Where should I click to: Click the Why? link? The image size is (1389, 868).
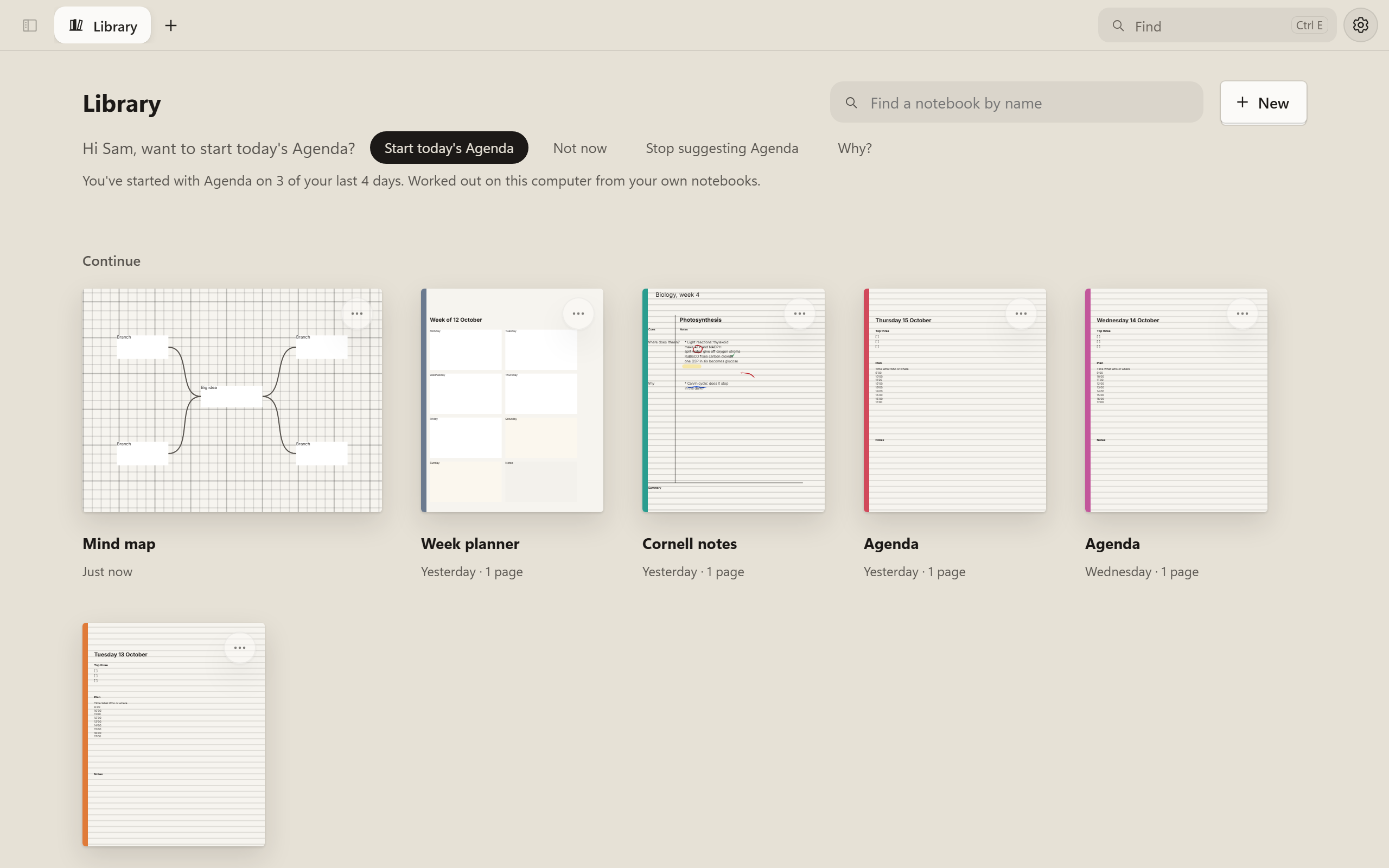(854, 148)
